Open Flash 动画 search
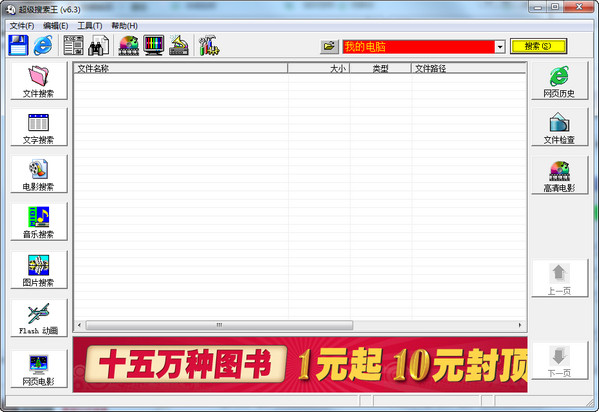This screenshot has height=412, width=599. point(39,318)
